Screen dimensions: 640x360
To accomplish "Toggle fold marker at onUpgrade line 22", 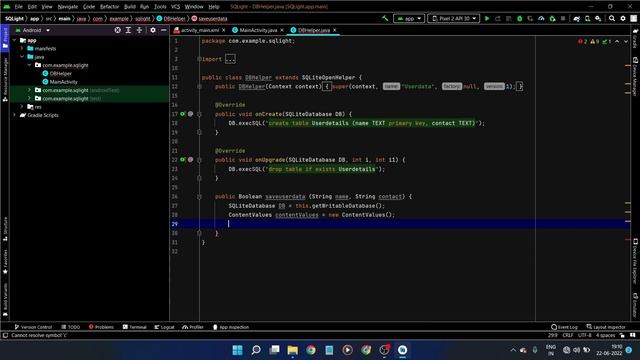I will [199, 160].
